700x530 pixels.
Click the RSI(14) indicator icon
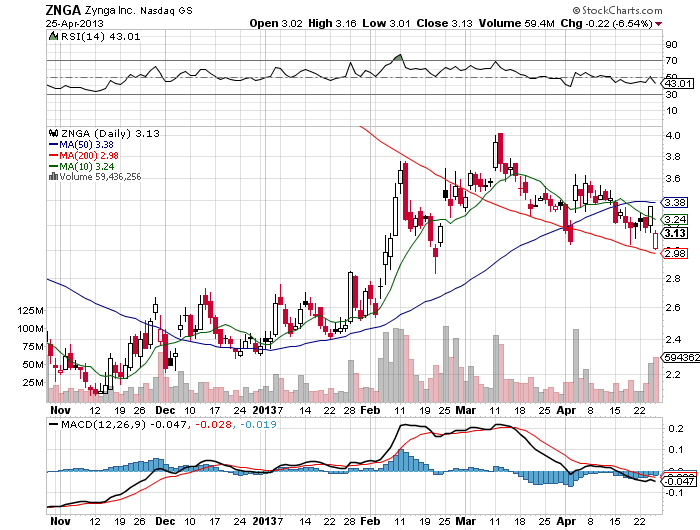(54, 36)
